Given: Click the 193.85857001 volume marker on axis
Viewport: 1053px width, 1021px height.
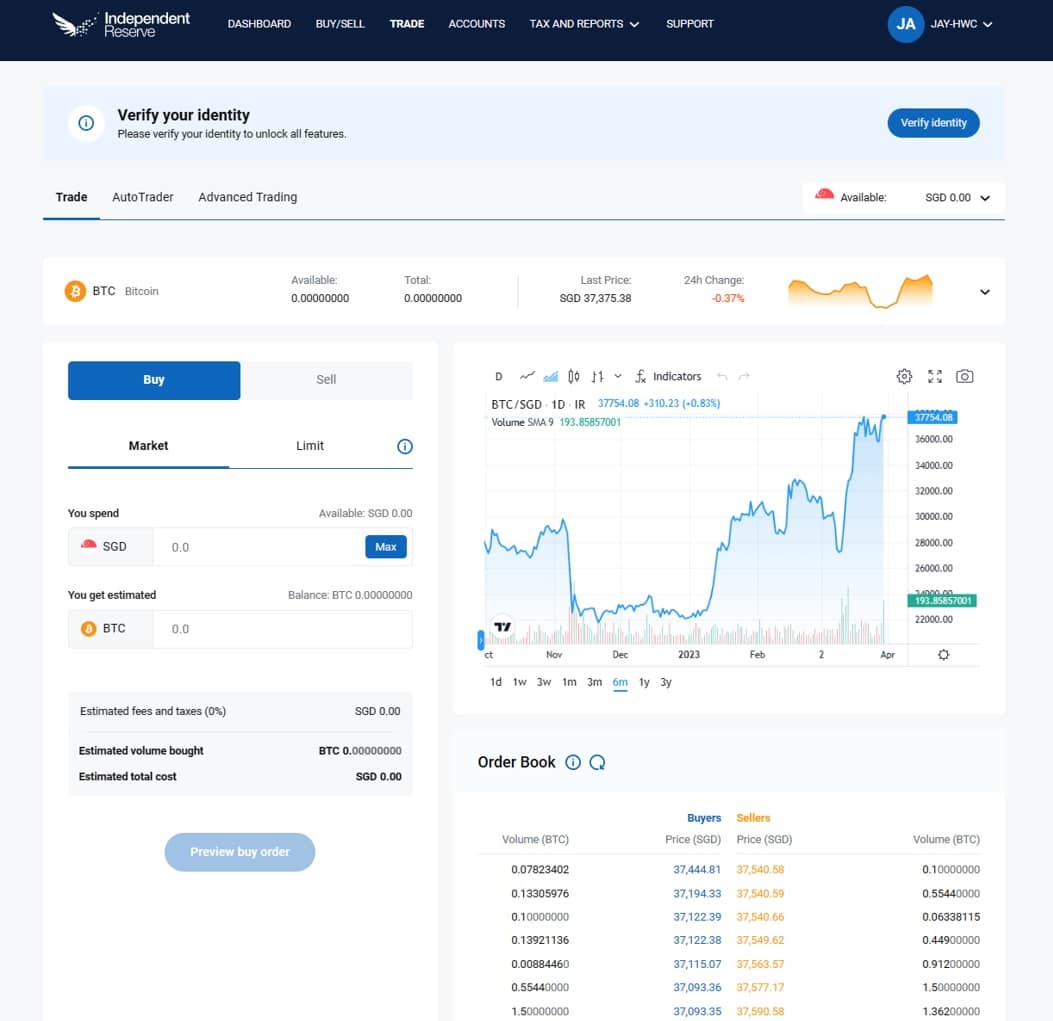Looking at the screenshot, I should [x=942, y=601].
